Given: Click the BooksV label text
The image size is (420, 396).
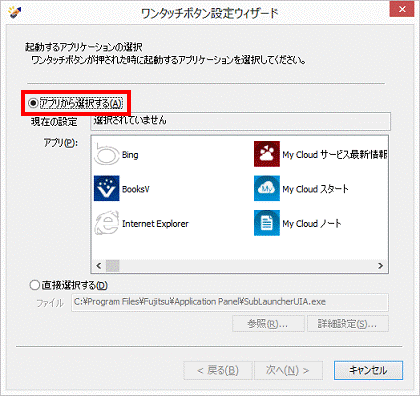Looking at the screenshot, I should tap(136, 189).
